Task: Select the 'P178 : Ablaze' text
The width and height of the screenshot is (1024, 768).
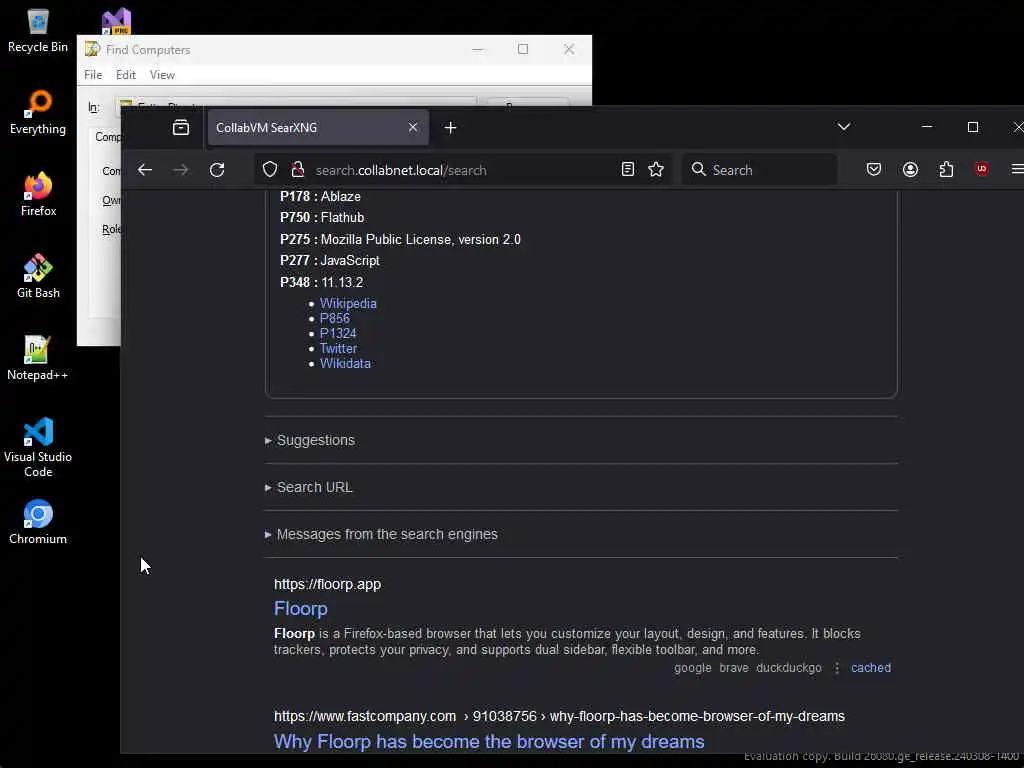Action: [x=320, y=197]
